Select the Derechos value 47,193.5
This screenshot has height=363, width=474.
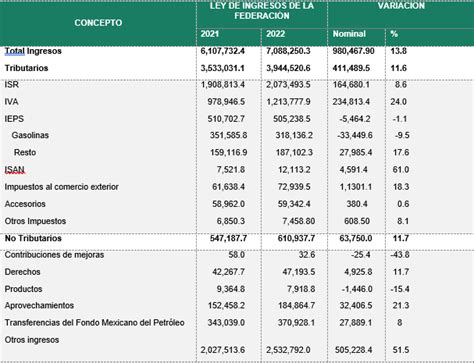click(x=299, y=272)
